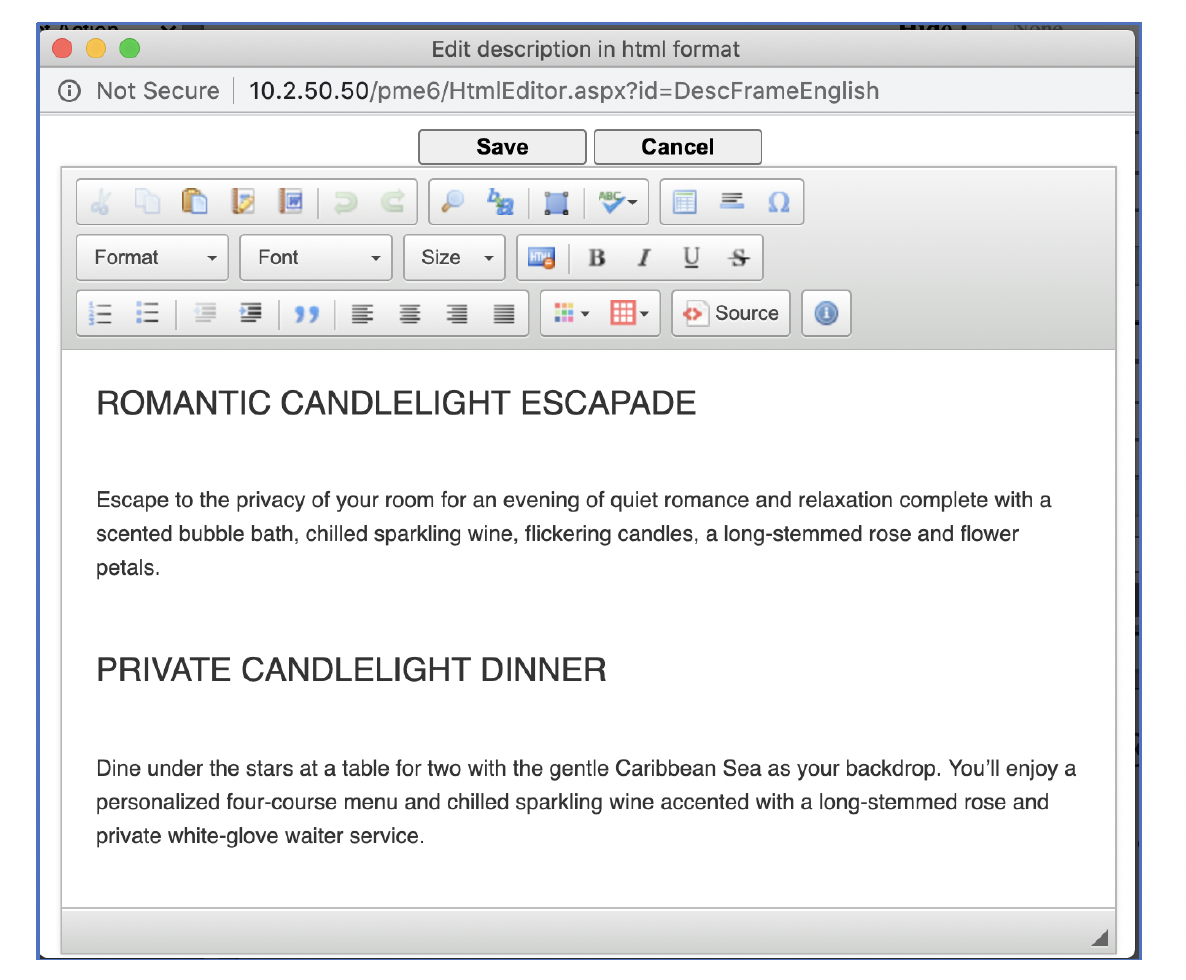This screenshot has height=980, width=1186.
Task: Toggle Underline formatting
Action: pyautogui.click(x=691, y=258)
